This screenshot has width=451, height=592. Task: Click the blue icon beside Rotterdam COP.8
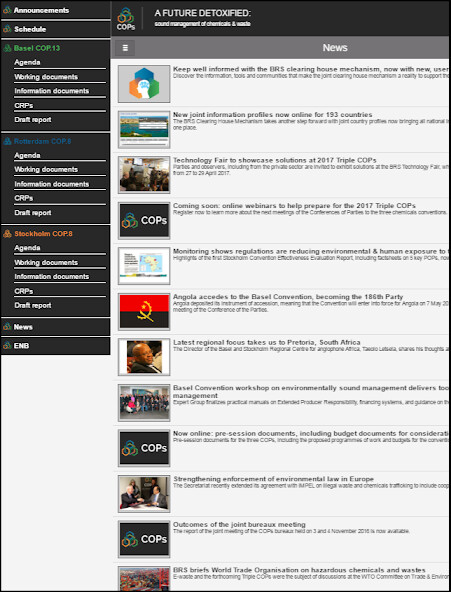pyautogui.click(x=7, y=141)
